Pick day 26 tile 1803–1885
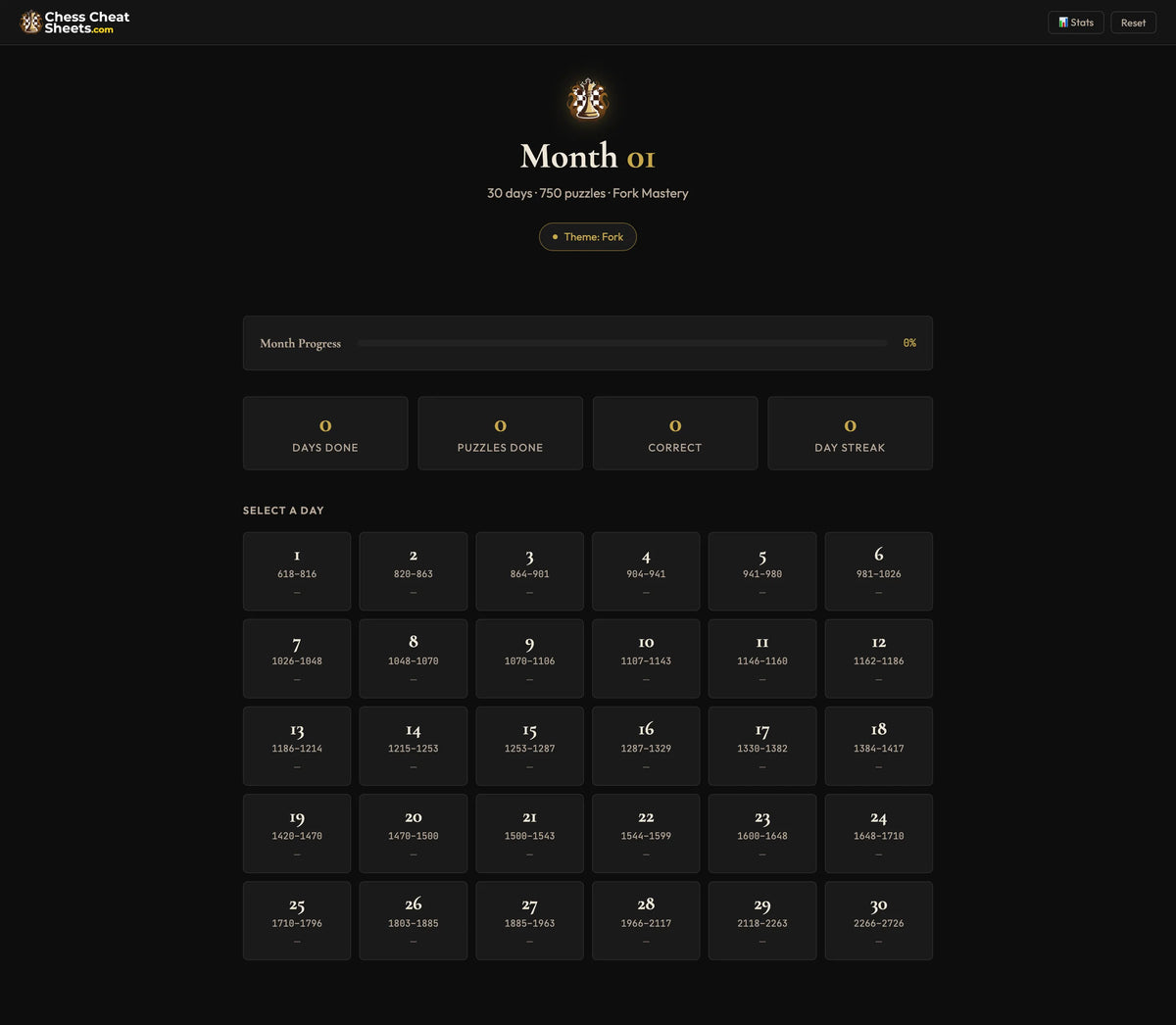The width and height of the screenshot is (1176, 1025). point(414,920)
